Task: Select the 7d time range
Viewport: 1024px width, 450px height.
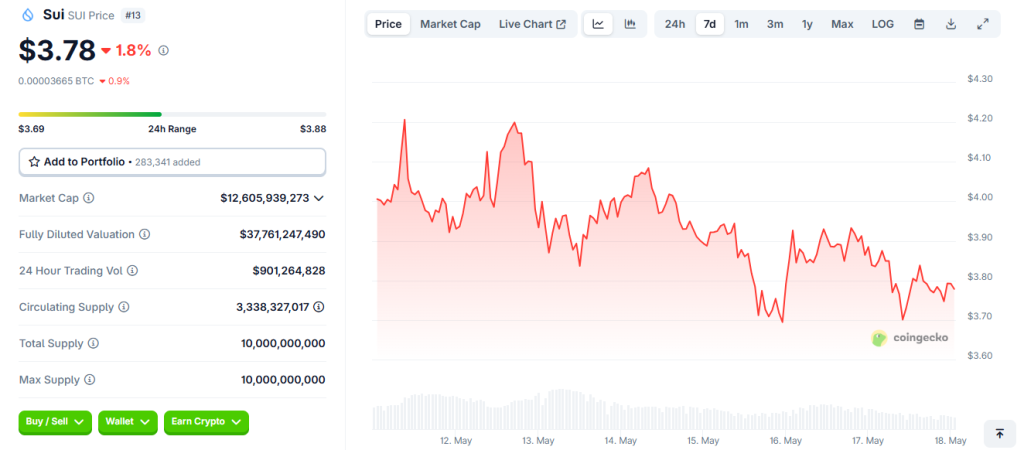Action: coord(710,24)
